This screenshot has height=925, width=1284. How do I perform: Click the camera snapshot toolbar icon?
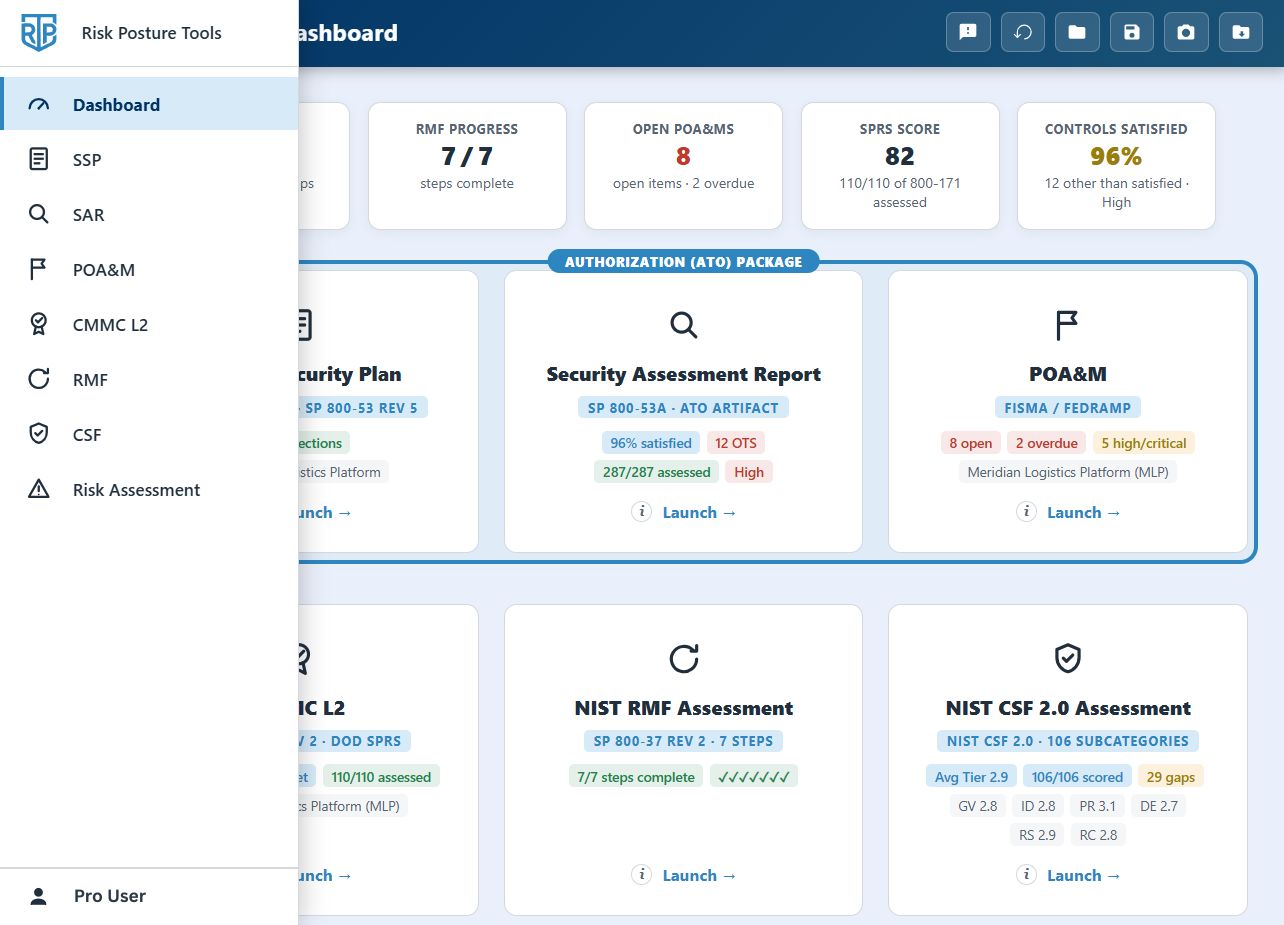1186,32
